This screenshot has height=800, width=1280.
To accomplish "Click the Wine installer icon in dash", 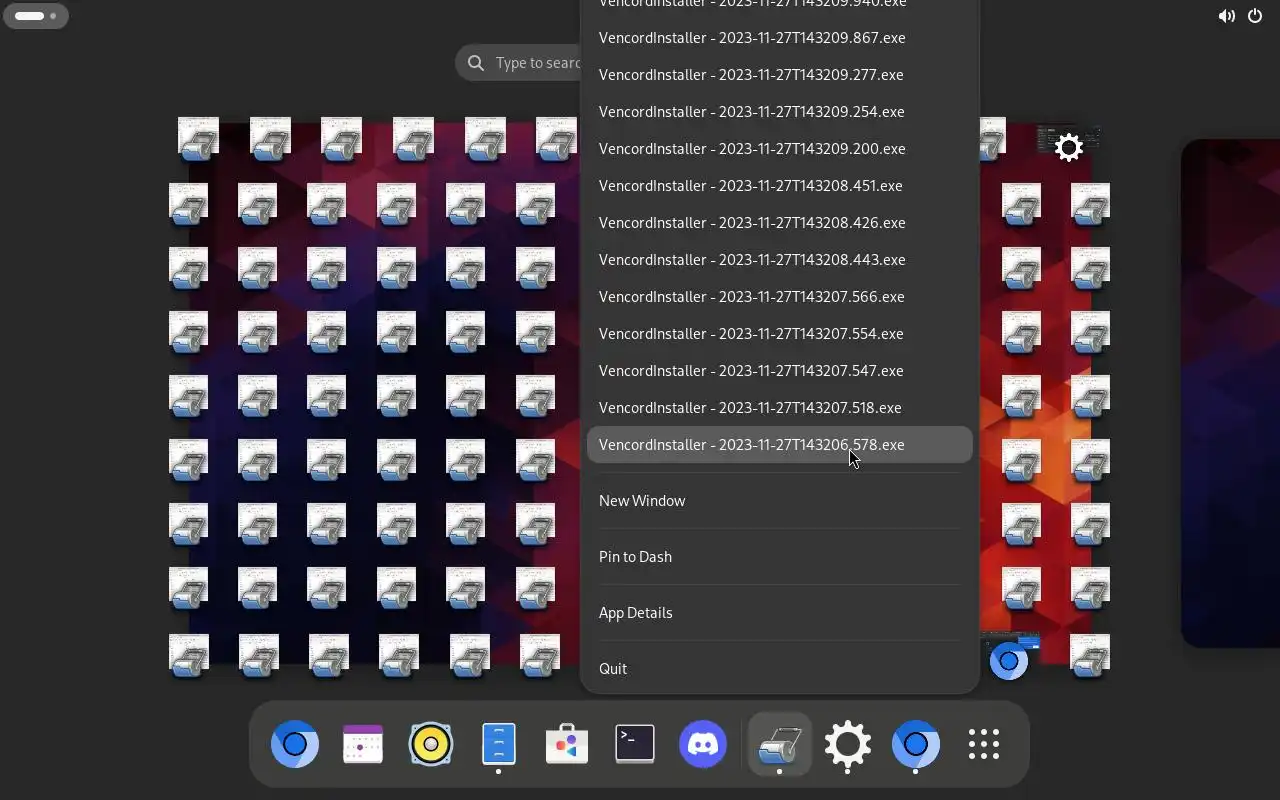I will coord(779,744).
